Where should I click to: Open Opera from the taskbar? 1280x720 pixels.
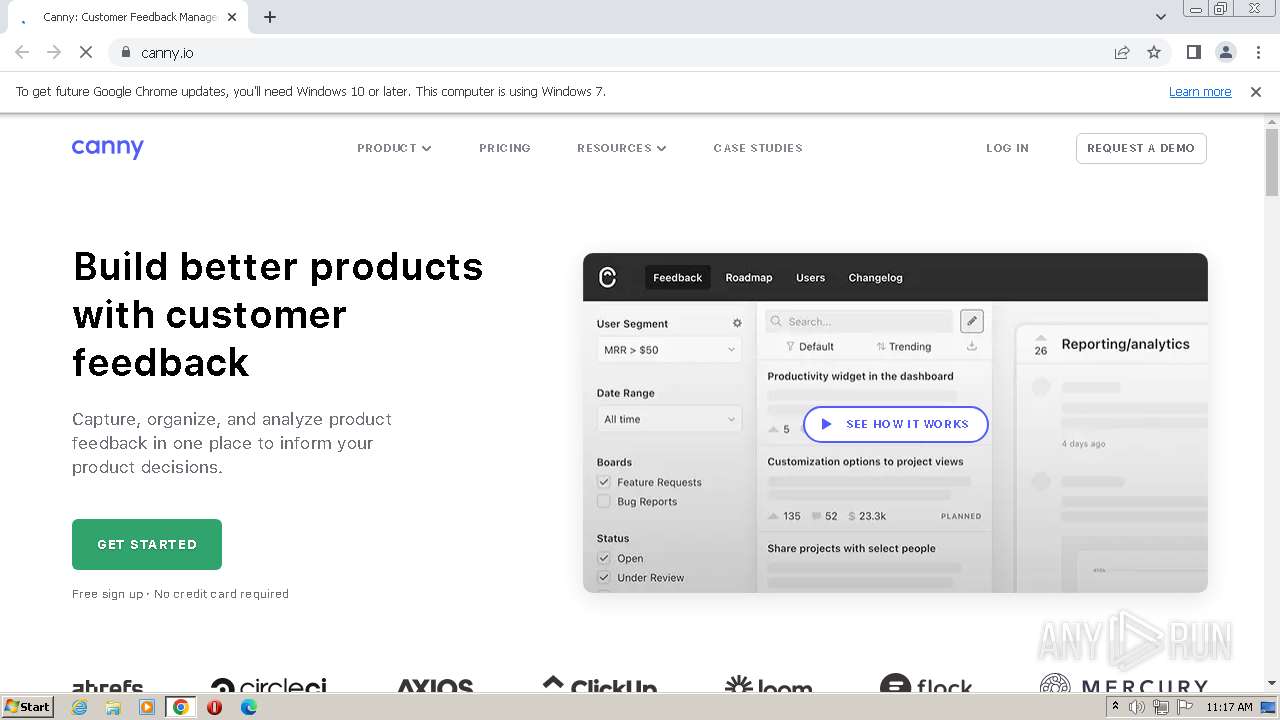point(214,707)
